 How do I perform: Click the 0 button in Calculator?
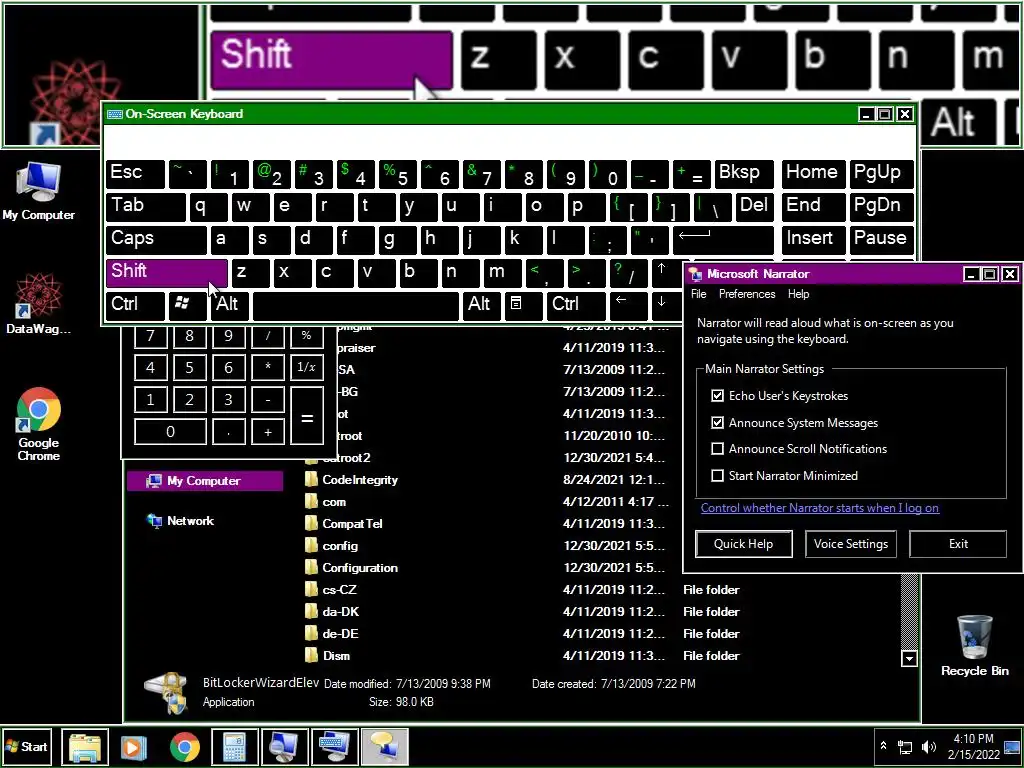click(x=170, y=432)
